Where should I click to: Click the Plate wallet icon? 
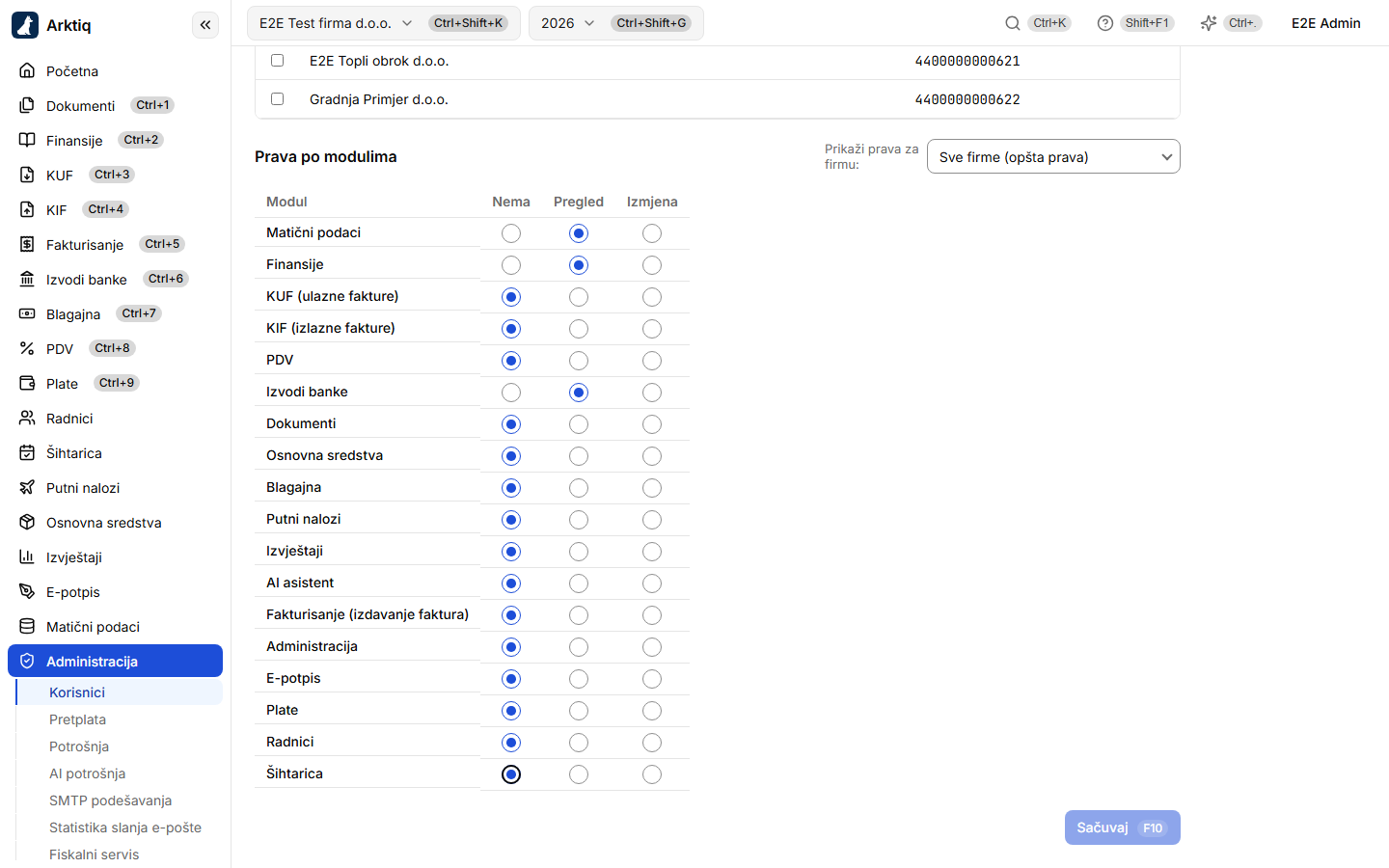pyautogui.click(x=27, y=384)
